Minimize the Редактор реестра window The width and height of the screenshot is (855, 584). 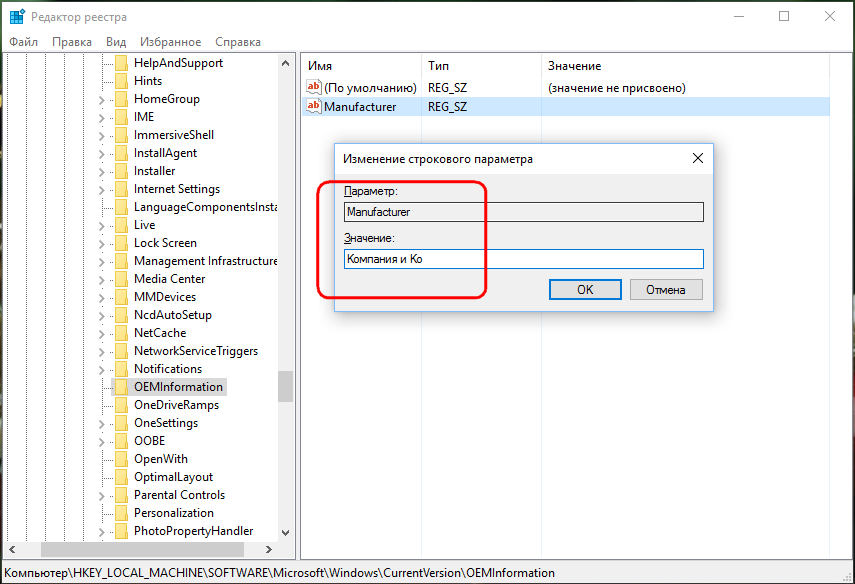(x=739, y=16)
